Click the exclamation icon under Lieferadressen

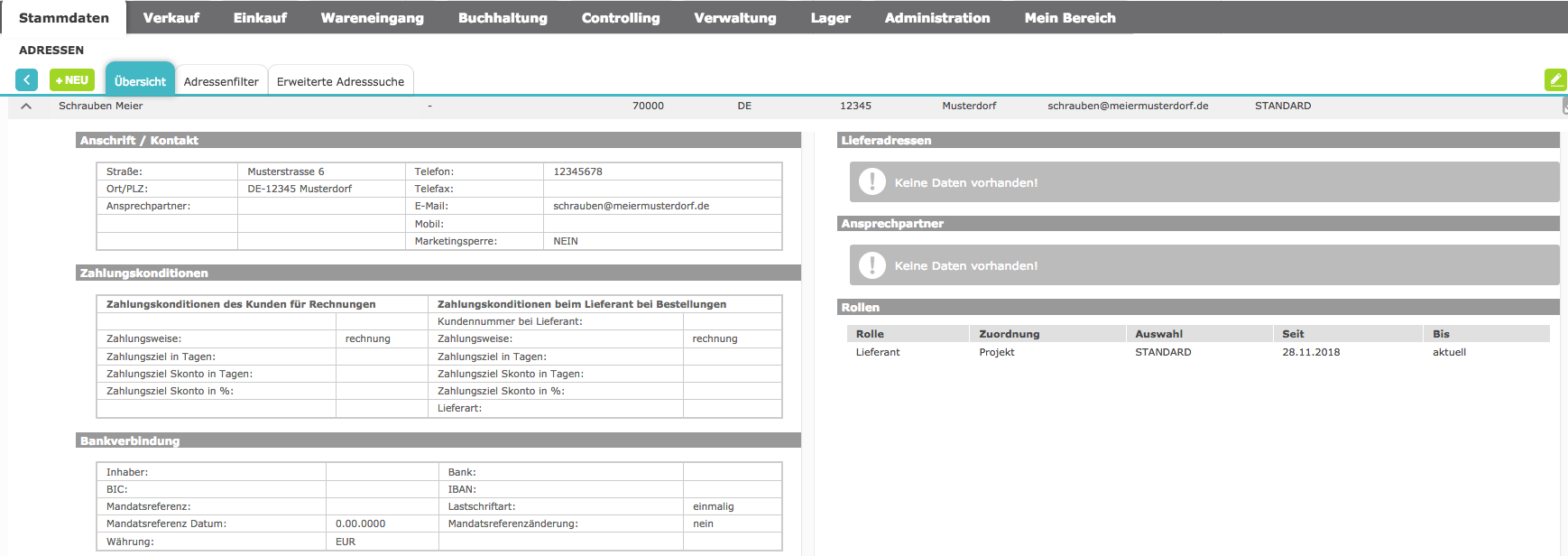coord(872,182)
